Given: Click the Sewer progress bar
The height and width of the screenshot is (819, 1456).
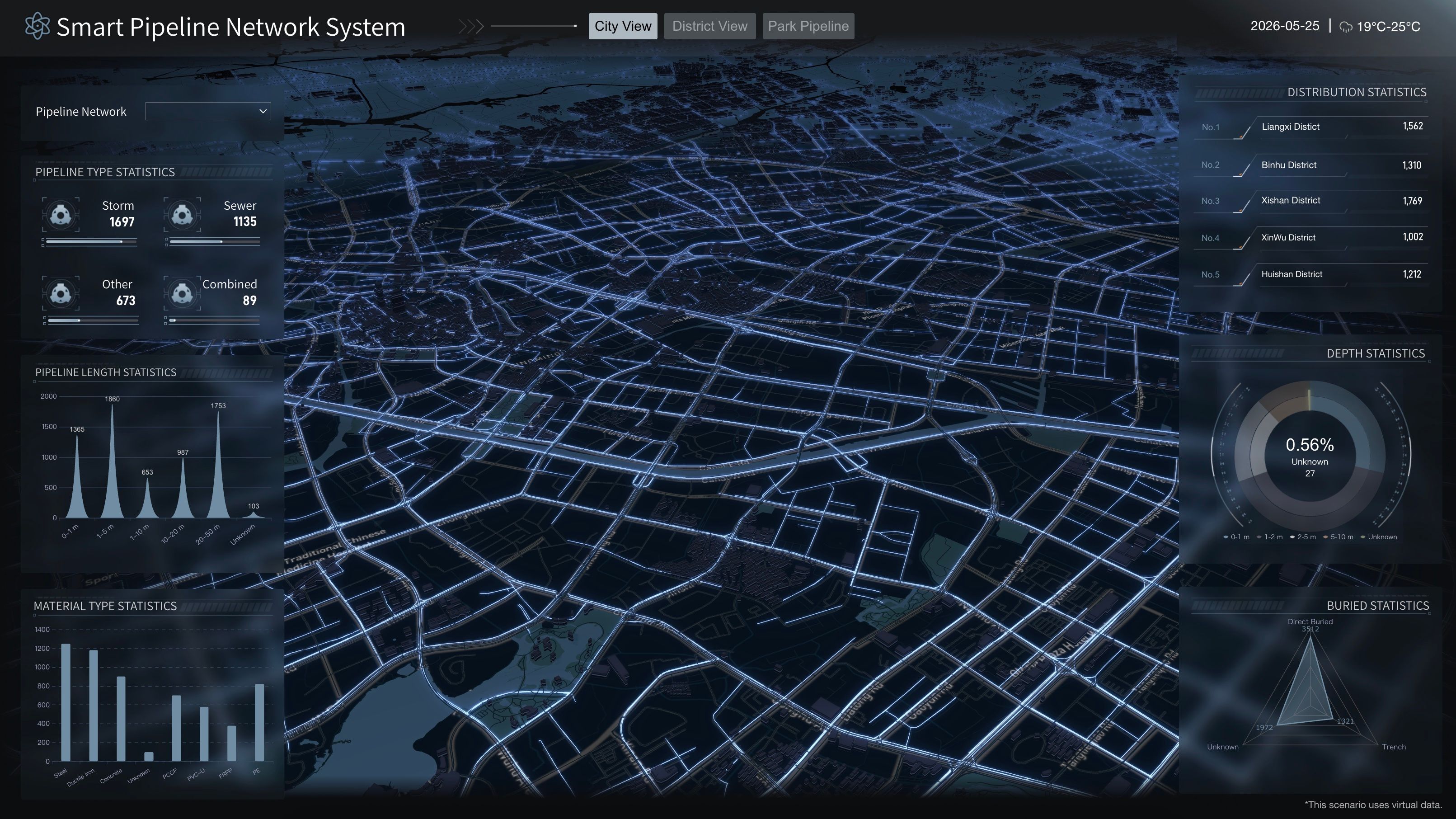Looking at the screenshot, I should click(x=215, y=242).
